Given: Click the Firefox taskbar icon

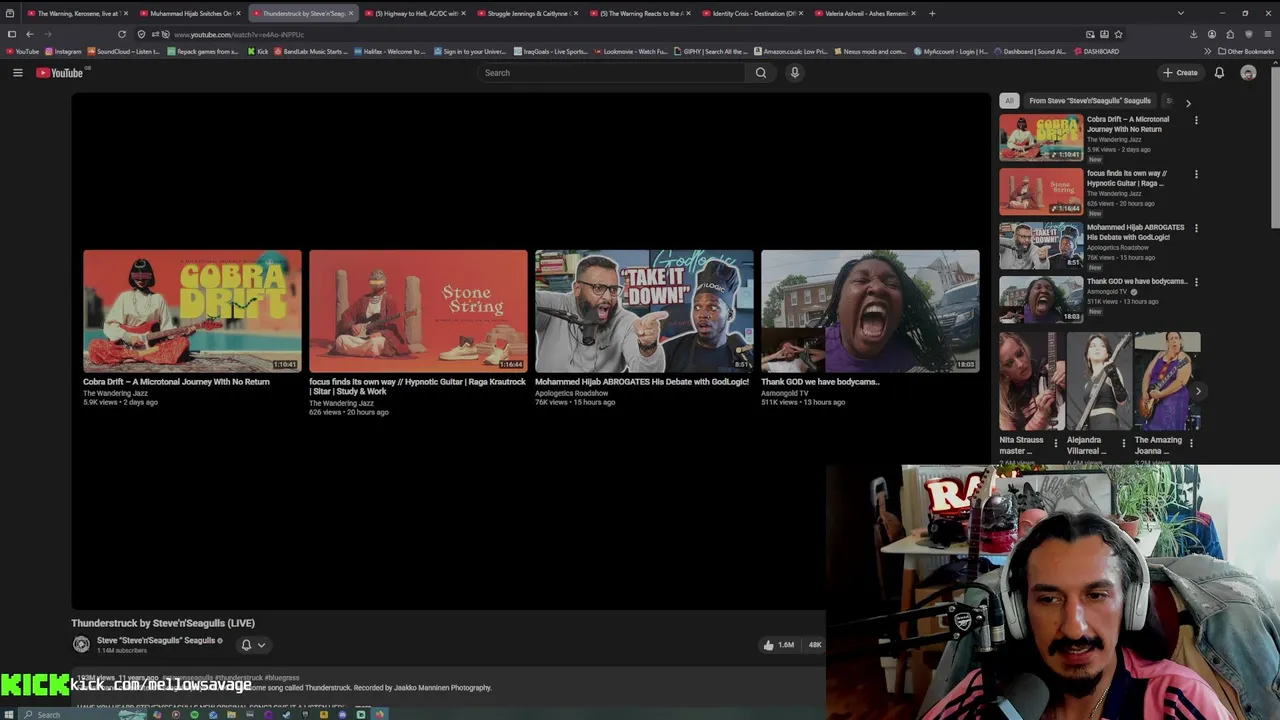Looking at the screenshot, I should click(379, 714).
